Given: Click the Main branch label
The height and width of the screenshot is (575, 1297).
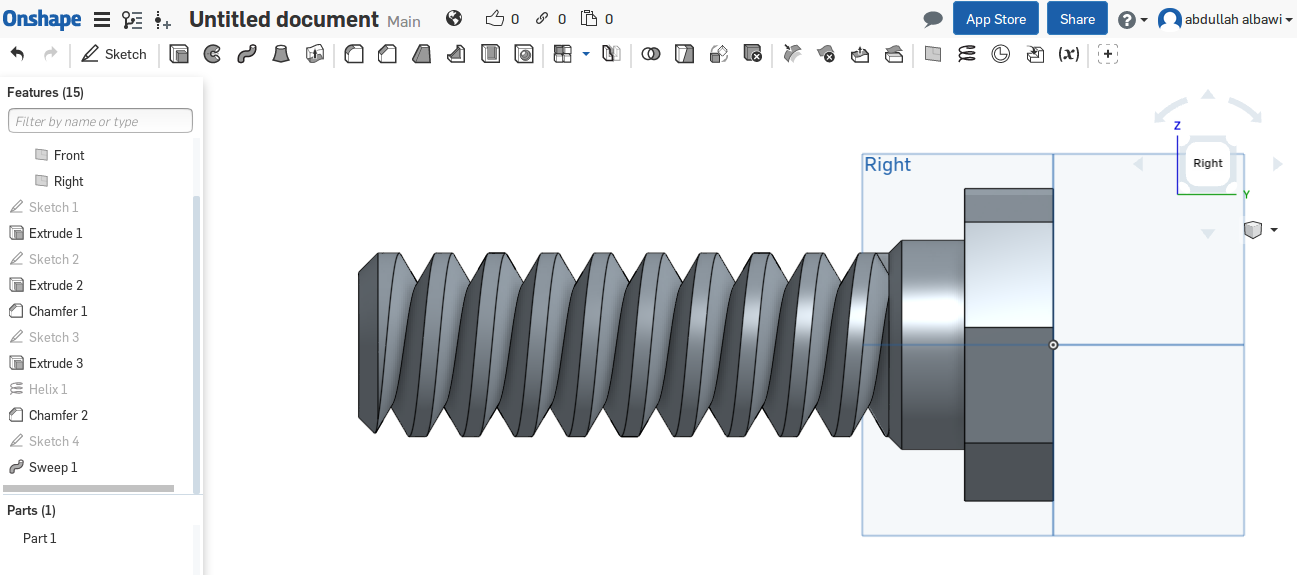Looking at the screenshot, I should click(404, 21).
